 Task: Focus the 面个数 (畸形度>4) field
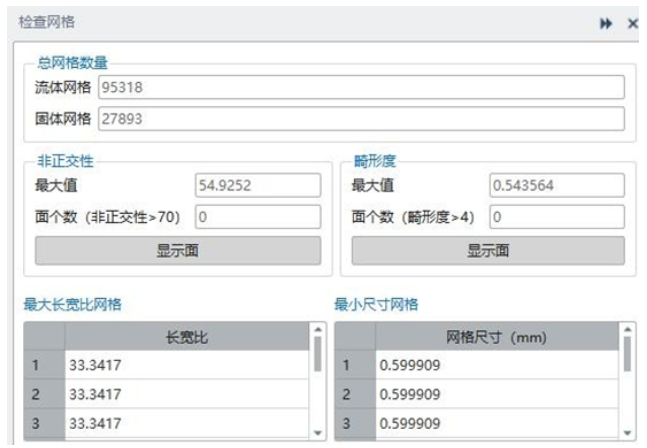tap(556, 216)
